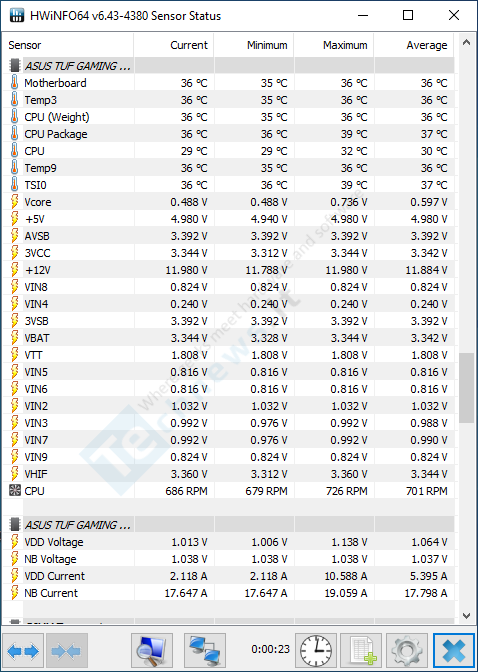
Task: Close sensors with the blue X button
Action: (x=454, y=651)
